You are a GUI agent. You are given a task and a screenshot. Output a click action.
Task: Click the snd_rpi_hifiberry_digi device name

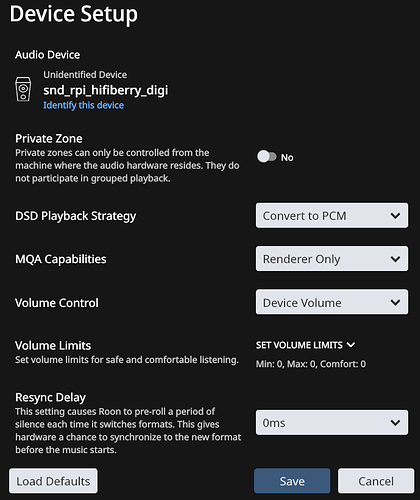[x=106, y=90]
